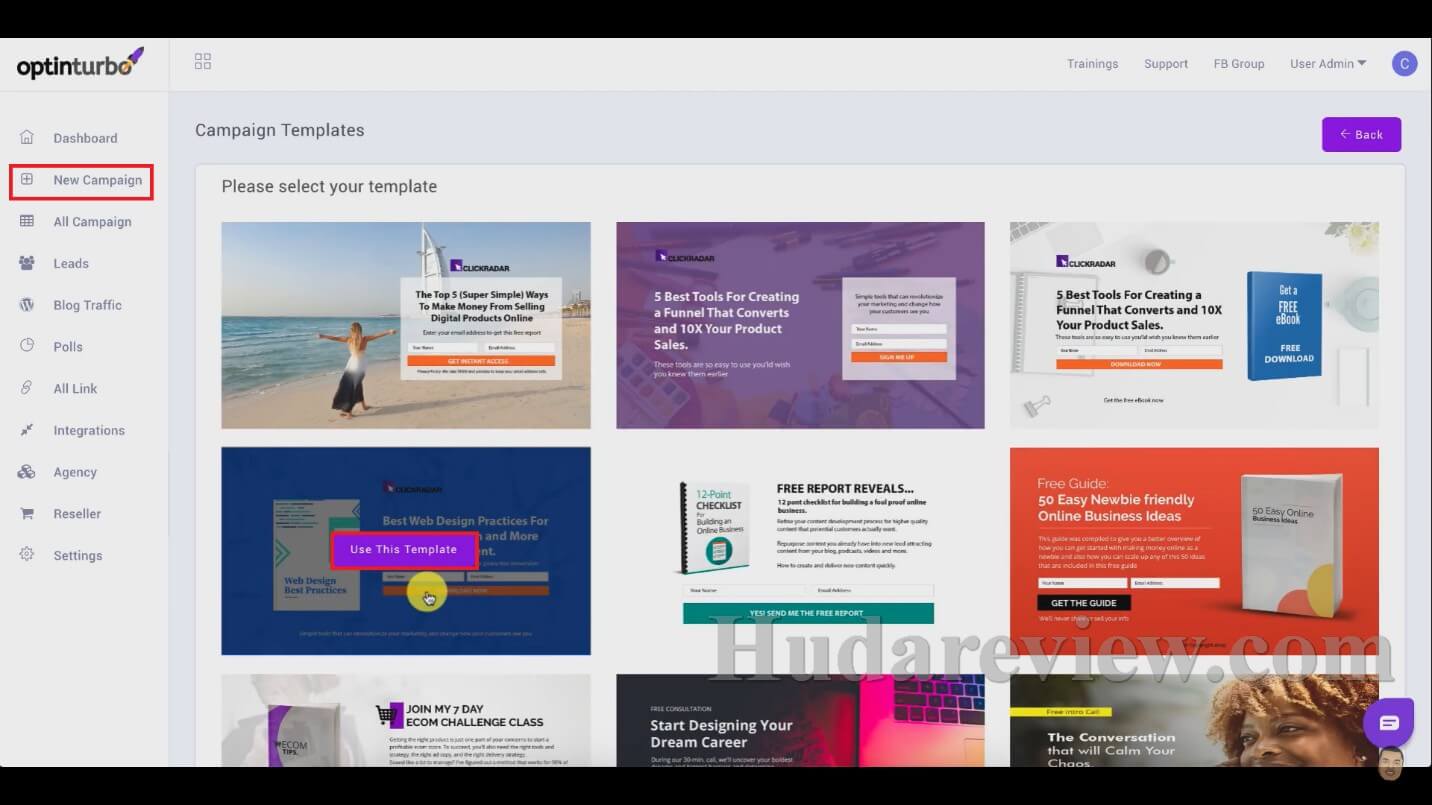Click the All Campaign table icon
The width and height of the screenshot is (1432, 805).
pyautogui.click(x=27, y=221)
